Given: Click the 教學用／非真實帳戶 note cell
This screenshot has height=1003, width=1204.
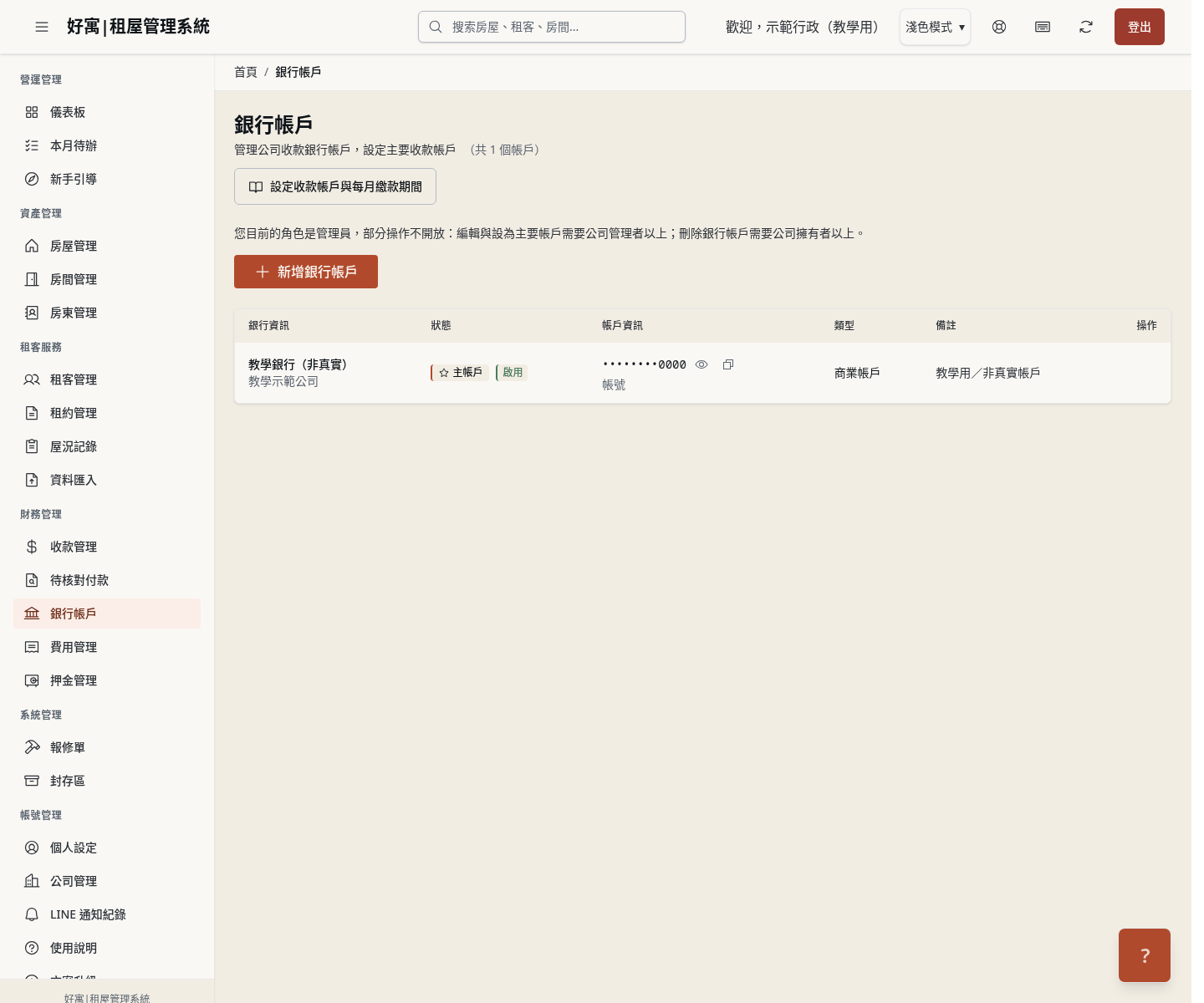Looking at the screenshot, I should click(988, 373).
